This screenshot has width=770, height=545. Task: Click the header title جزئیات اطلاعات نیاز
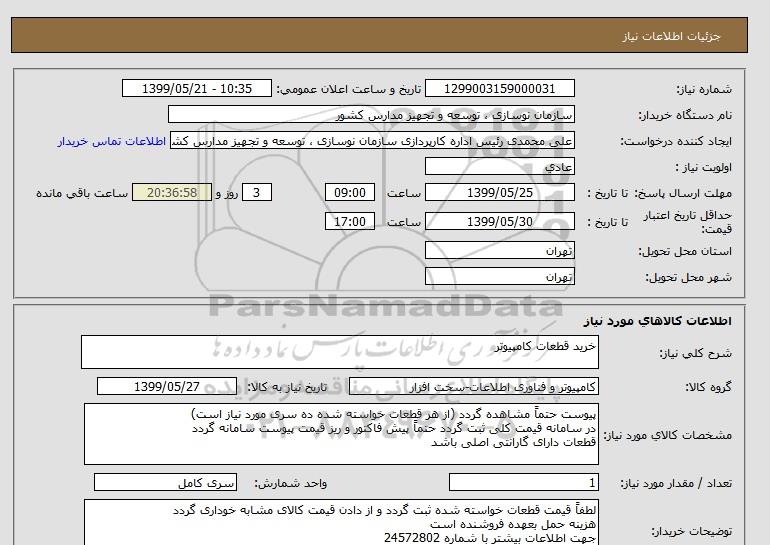click(671, 36)
